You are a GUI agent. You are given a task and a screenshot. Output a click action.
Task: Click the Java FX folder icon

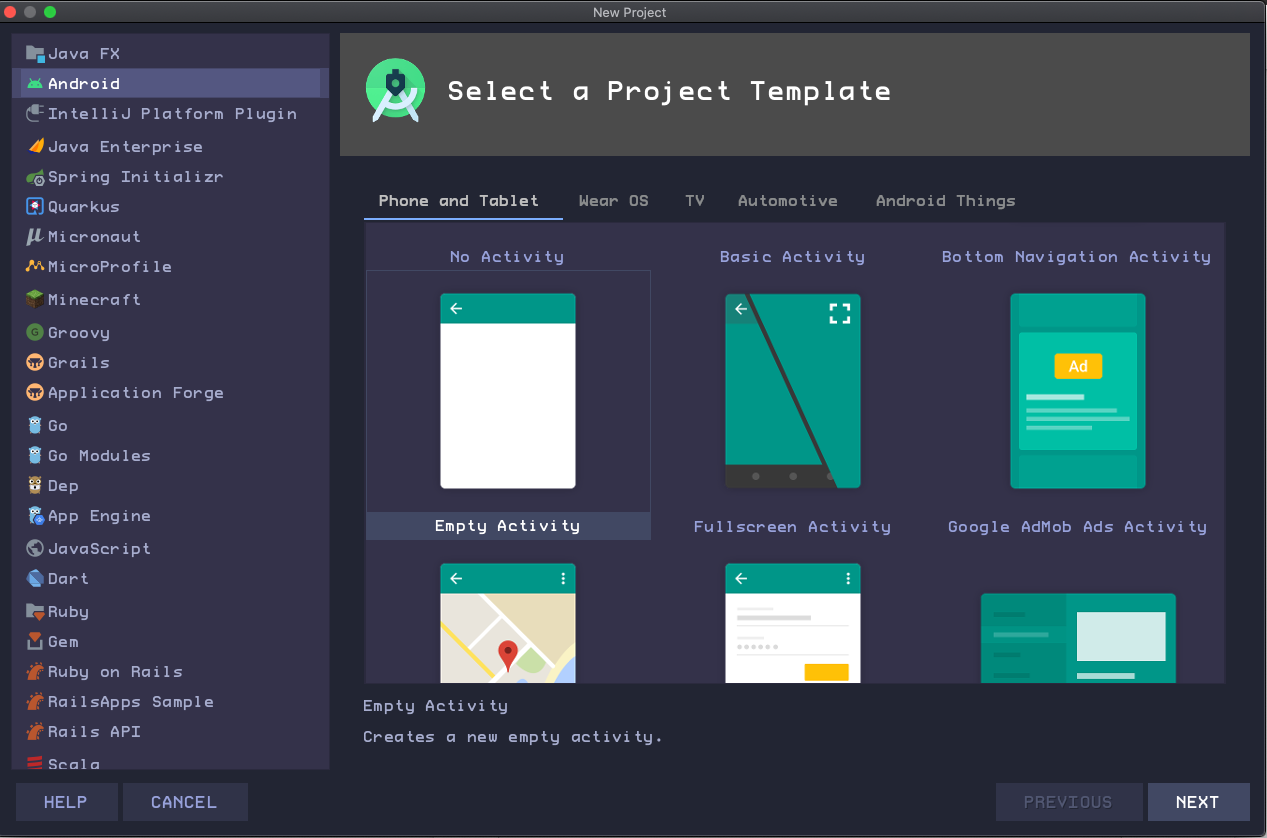pyautogui.click(x=35, y=54)
